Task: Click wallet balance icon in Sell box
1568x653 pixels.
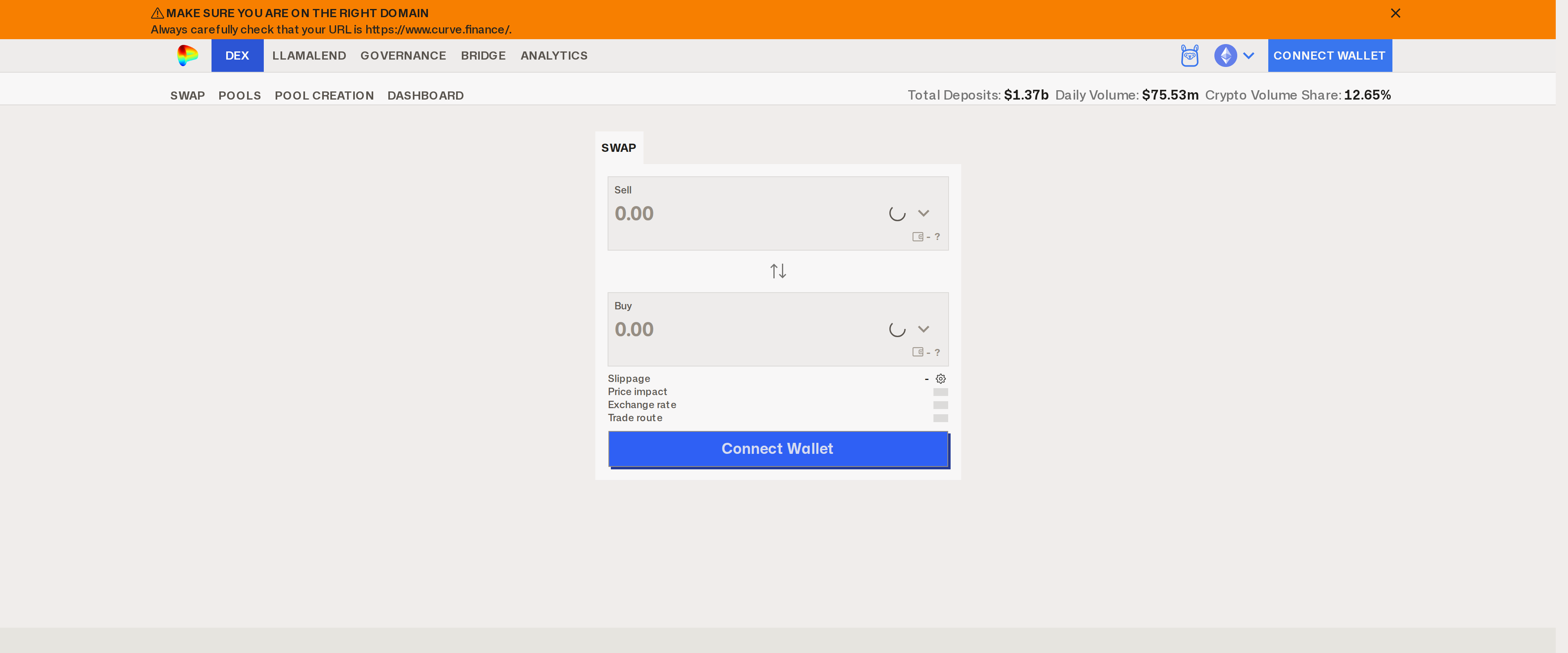Action: 918,237
